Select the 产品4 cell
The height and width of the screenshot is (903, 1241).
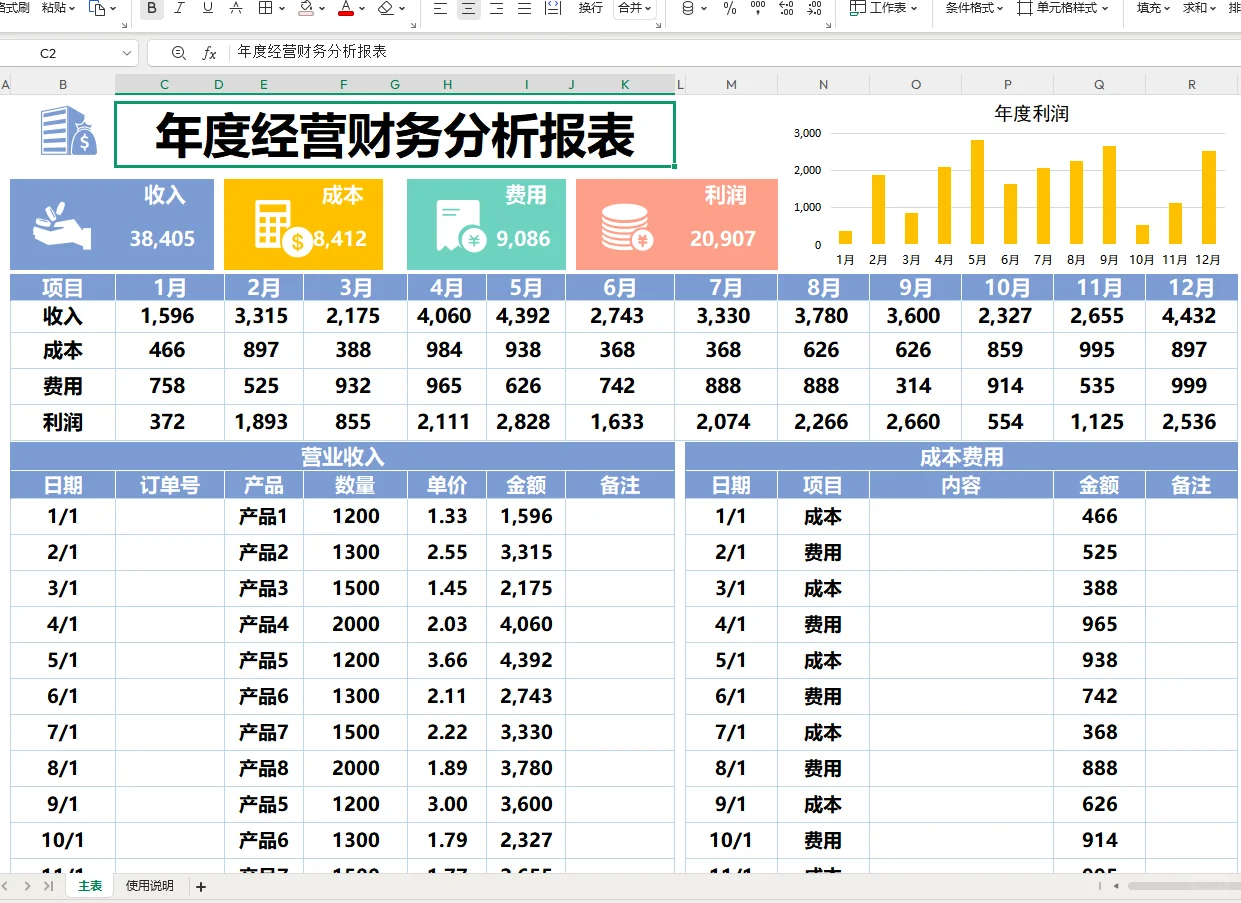click(x=264, y=624)
